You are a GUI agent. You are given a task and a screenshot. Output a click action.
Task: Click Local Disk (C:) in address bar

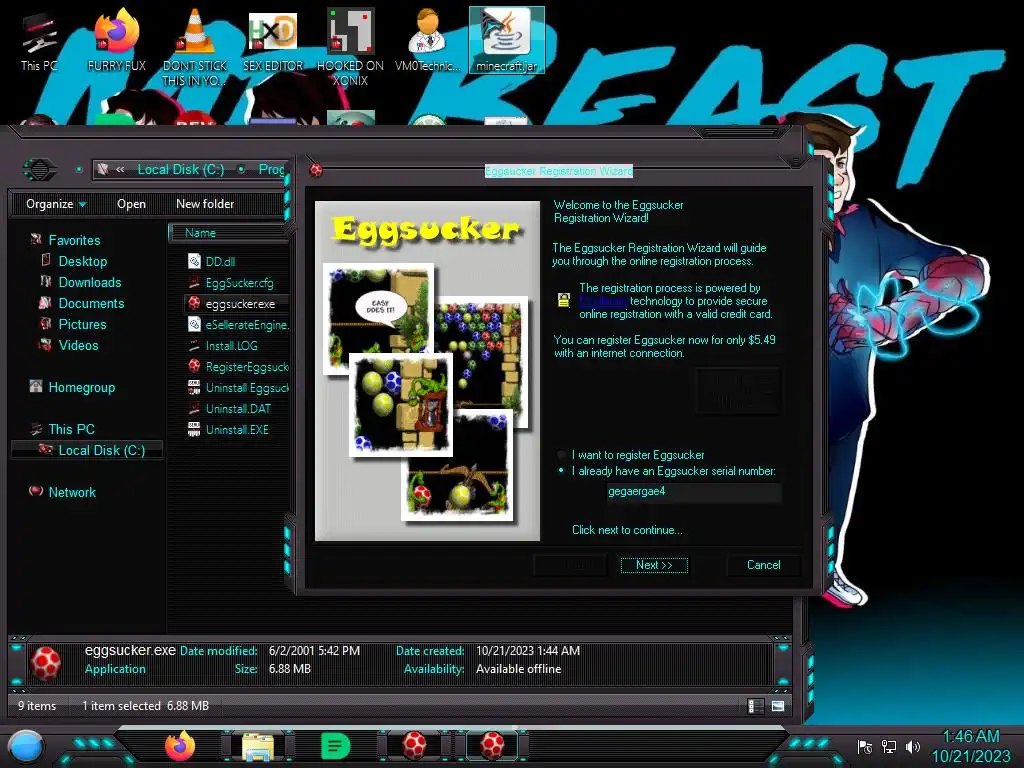tap(181, 170)
